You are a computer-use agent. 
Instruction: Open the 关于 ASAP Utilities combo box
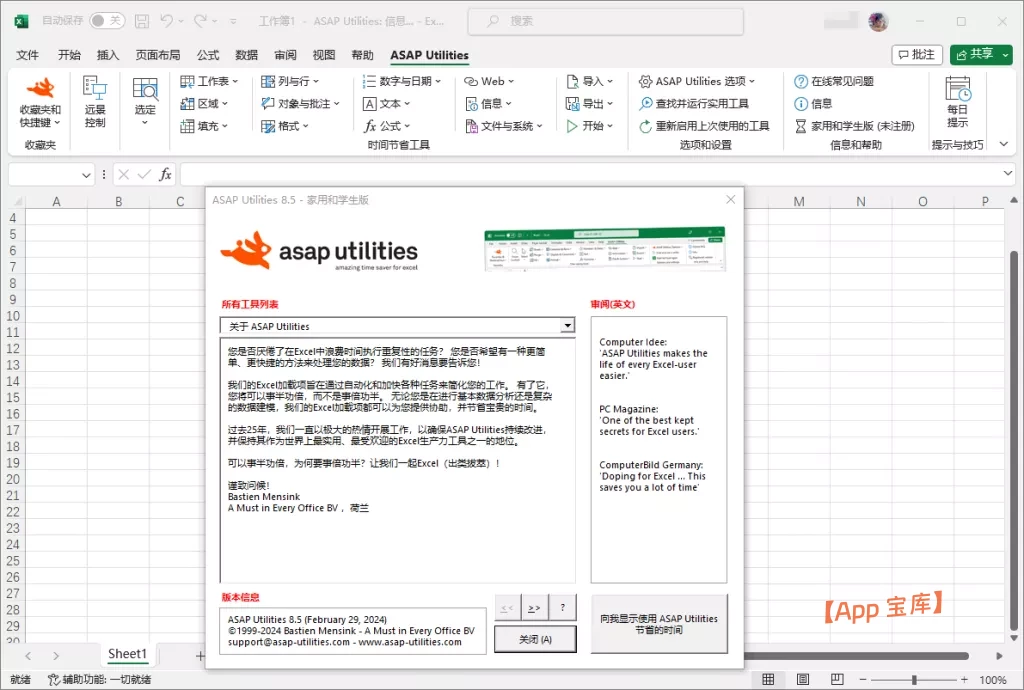click(397, 326)
